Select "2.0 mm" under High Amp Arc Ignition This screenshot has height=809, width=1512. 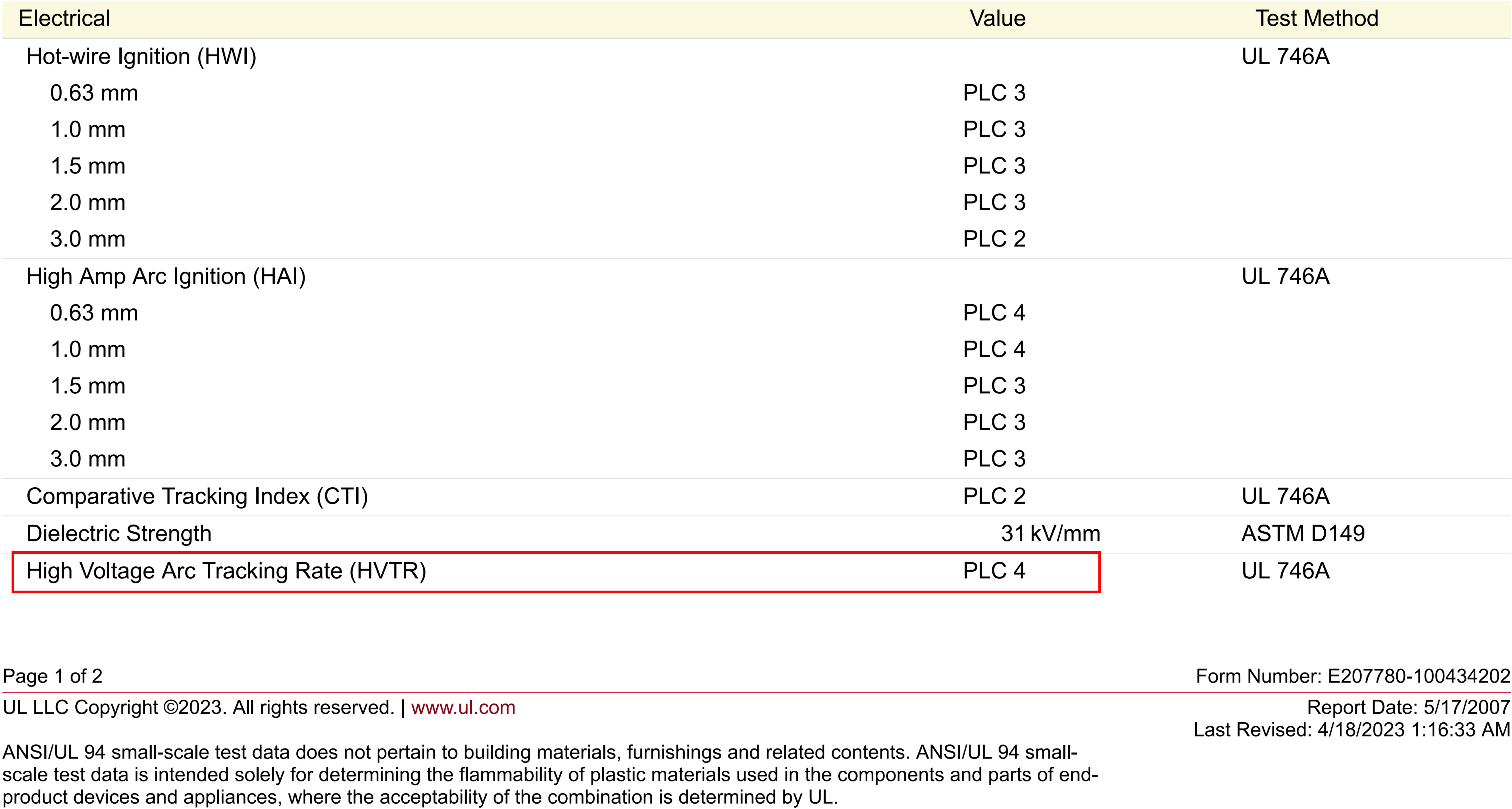pos(88,423)
